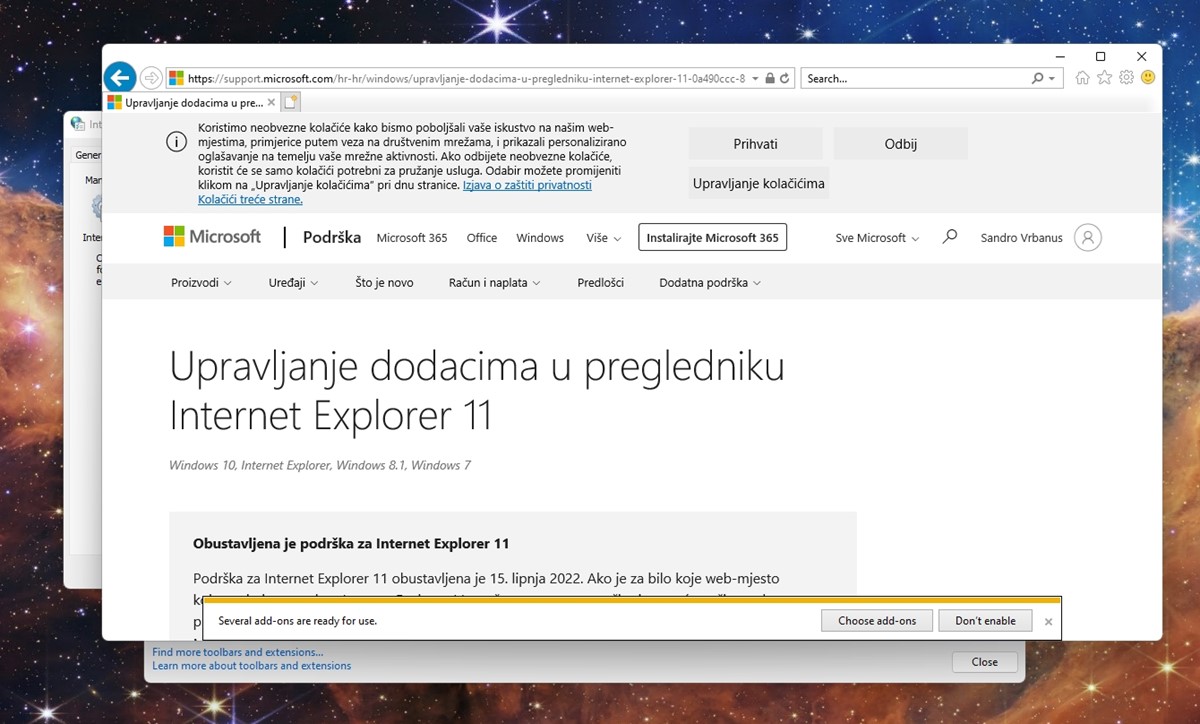Open Predlošci in the navigation
This screenshot has width=1200, height=724.
coord(601,283)
